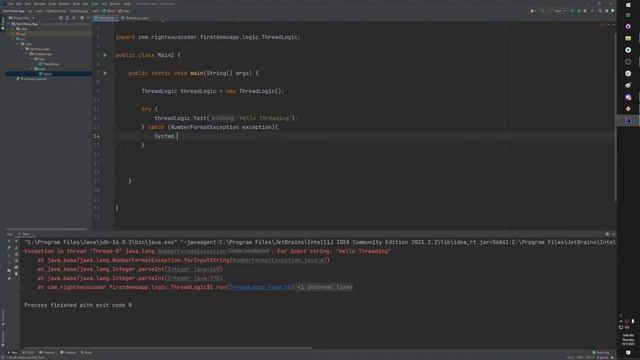Open the IDE settings gear icon
The height and width of the screenshot is (360, 640).
click(x=607, y=11)
